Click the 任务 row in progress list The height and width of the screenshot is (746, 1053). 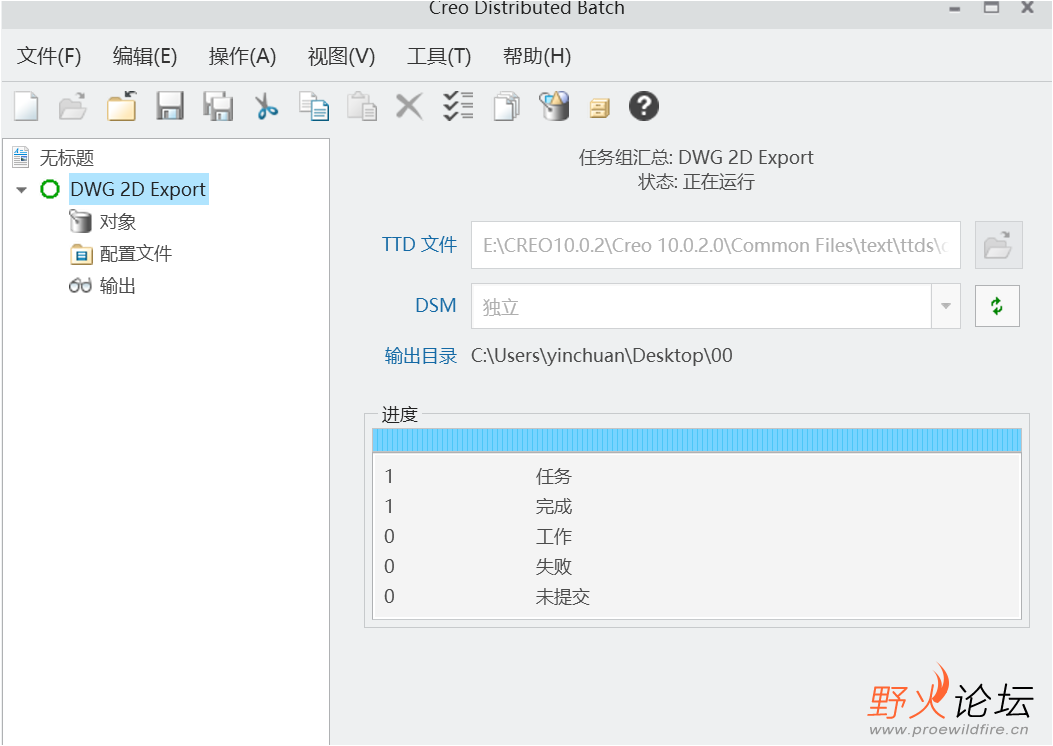[x=696, y=476]
